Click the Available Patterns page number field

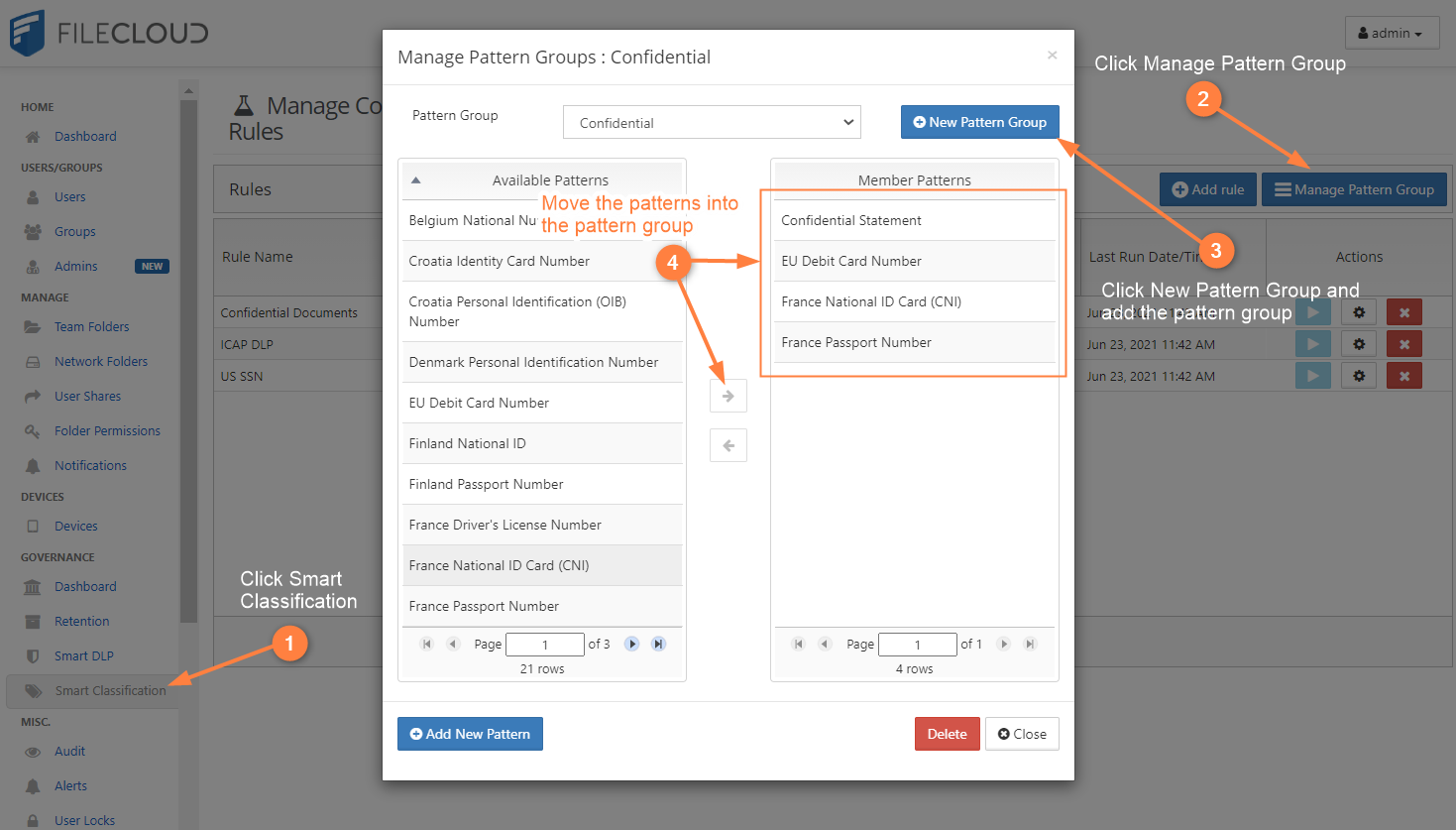coord(544,645)
